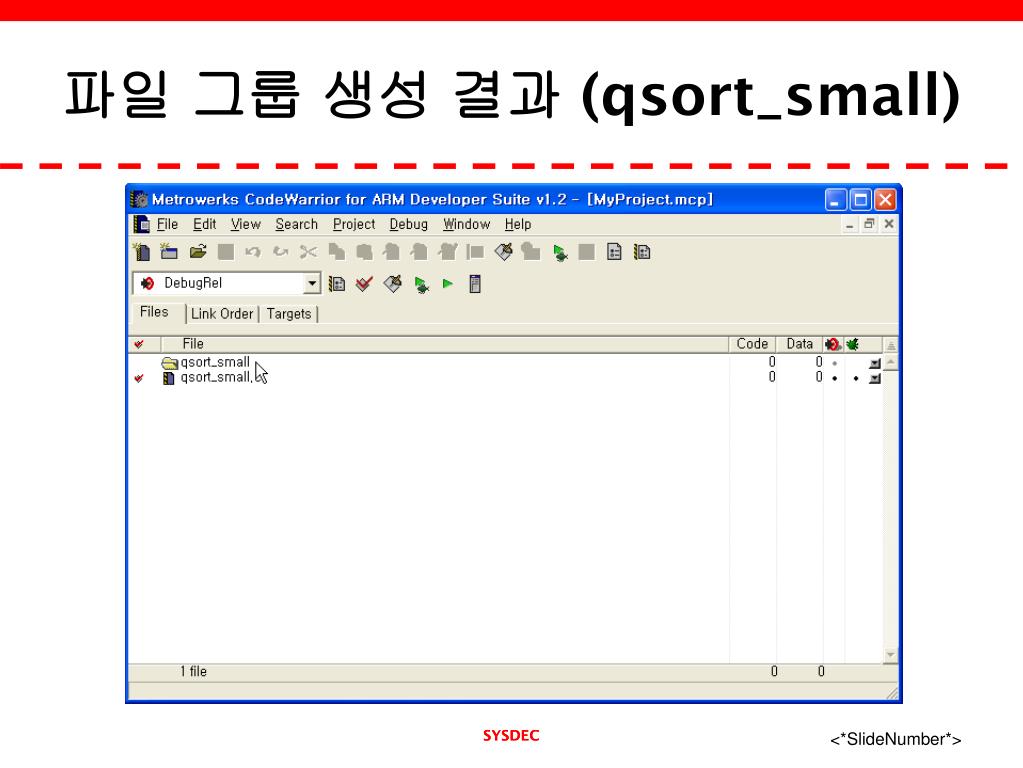Click the red checkmark Synchronize Modification Dates icon

click(x=364, y=284)
